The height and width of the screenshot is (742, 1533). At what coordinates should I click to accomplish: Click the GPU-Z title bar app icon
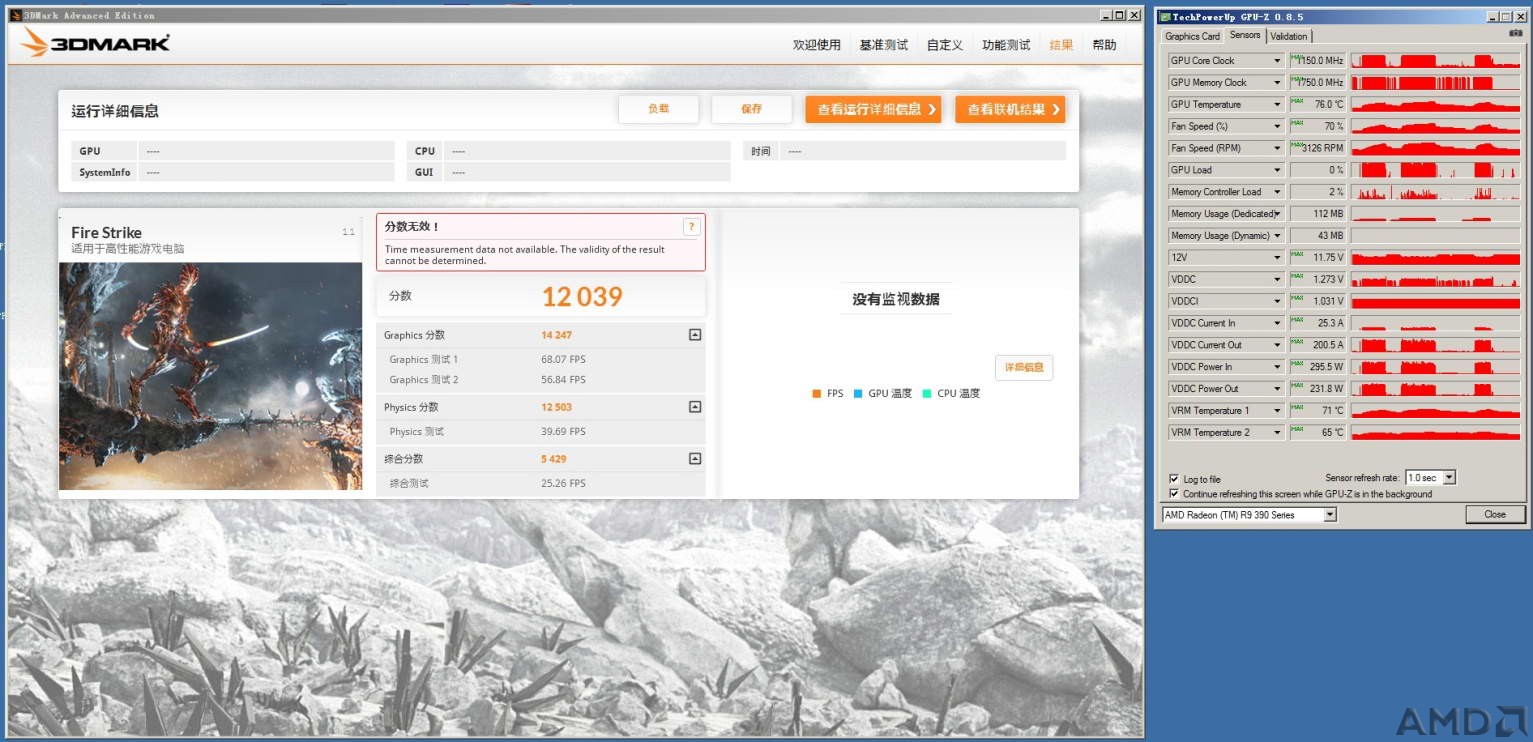pyautogui.click(x=1165, y=16)
